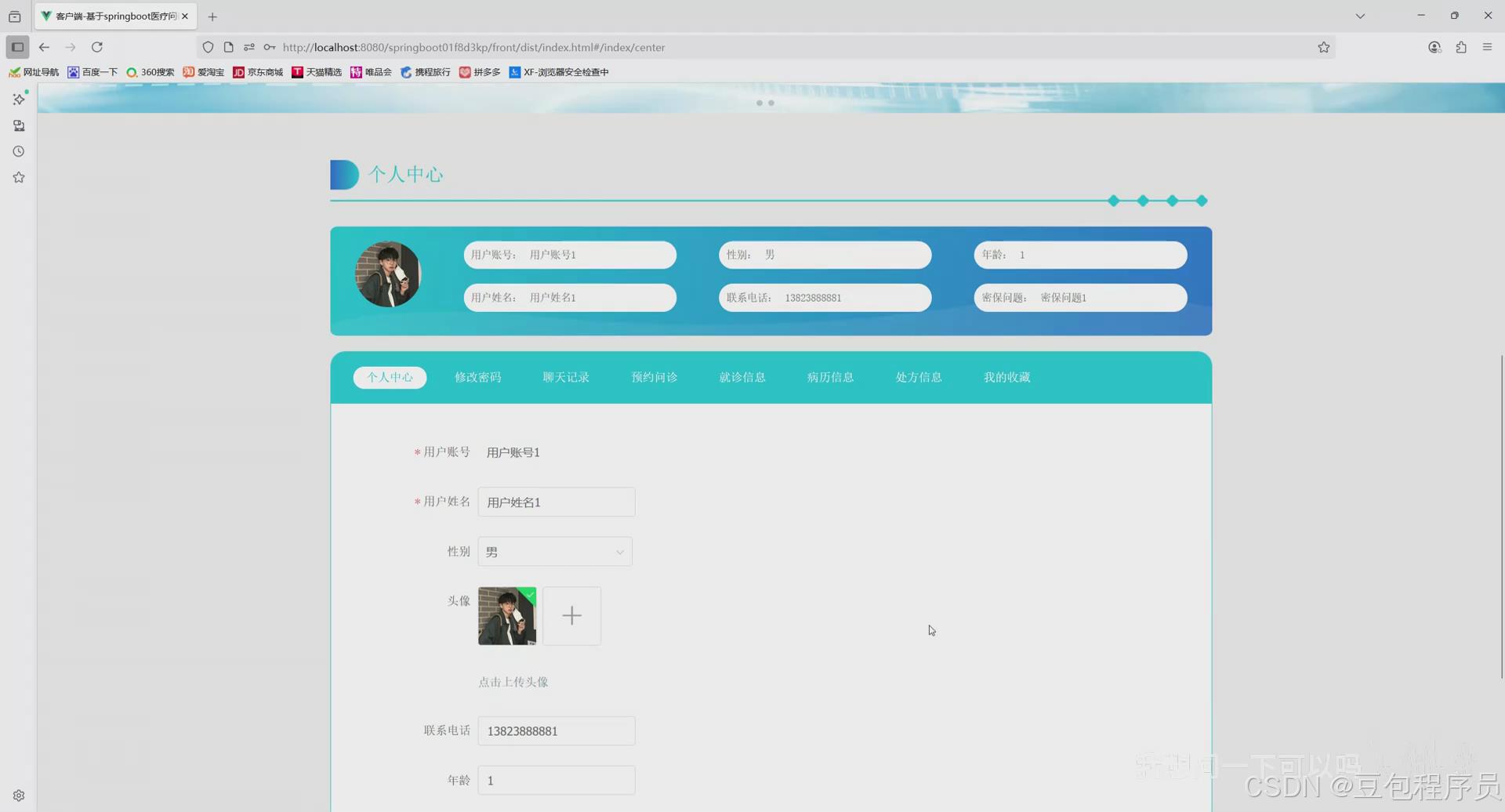Screen dimensions: 1505x812
Task: Open the 天猫精选 bookmark
Action: click(x=317, y=72)
